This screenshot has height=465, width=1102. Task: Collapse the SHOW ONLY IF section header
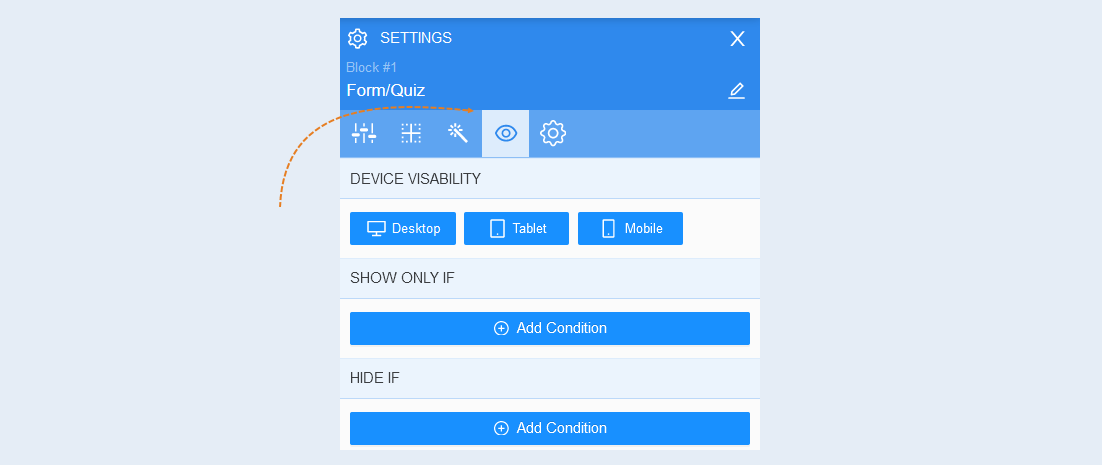pos(550,278)
